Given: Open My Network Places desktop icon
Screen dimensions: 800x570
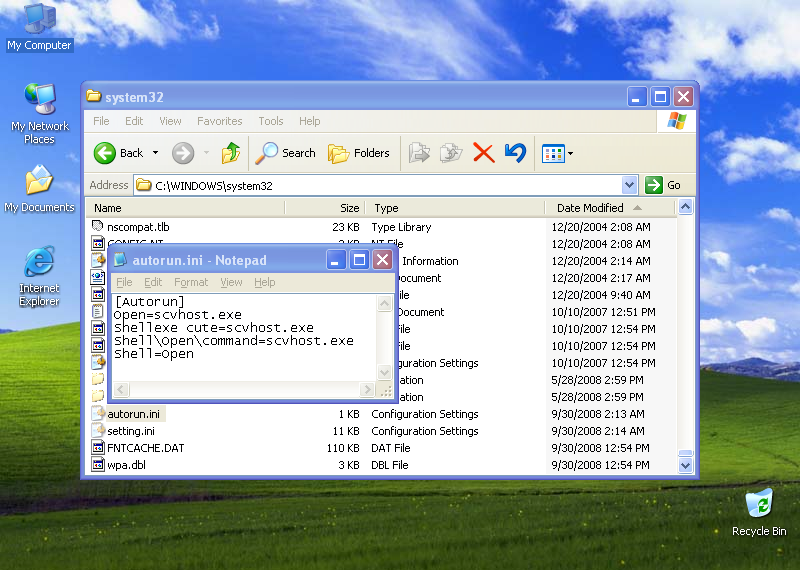Looking at the screenshot, I should click(39, 114).
